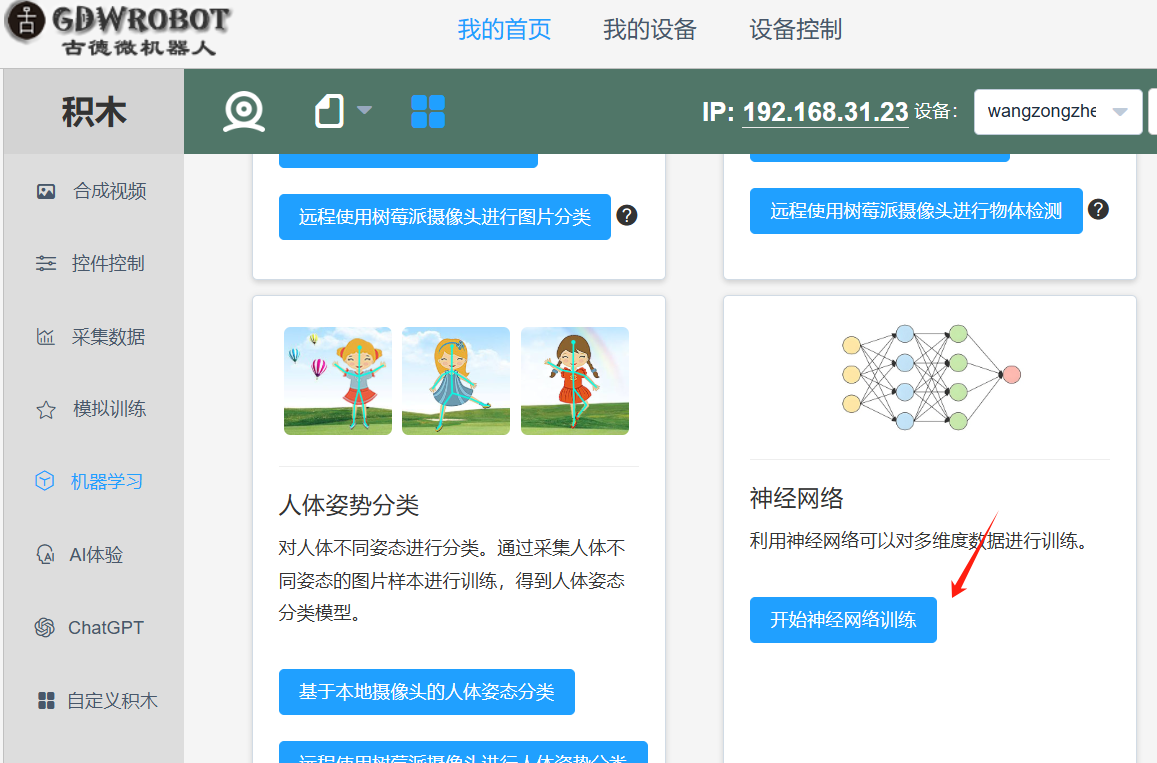This screenshot has width=1157, height=763.
Task: Click the 合成视频 image icon
Action: pyautogui.click(x=46, y=192)
